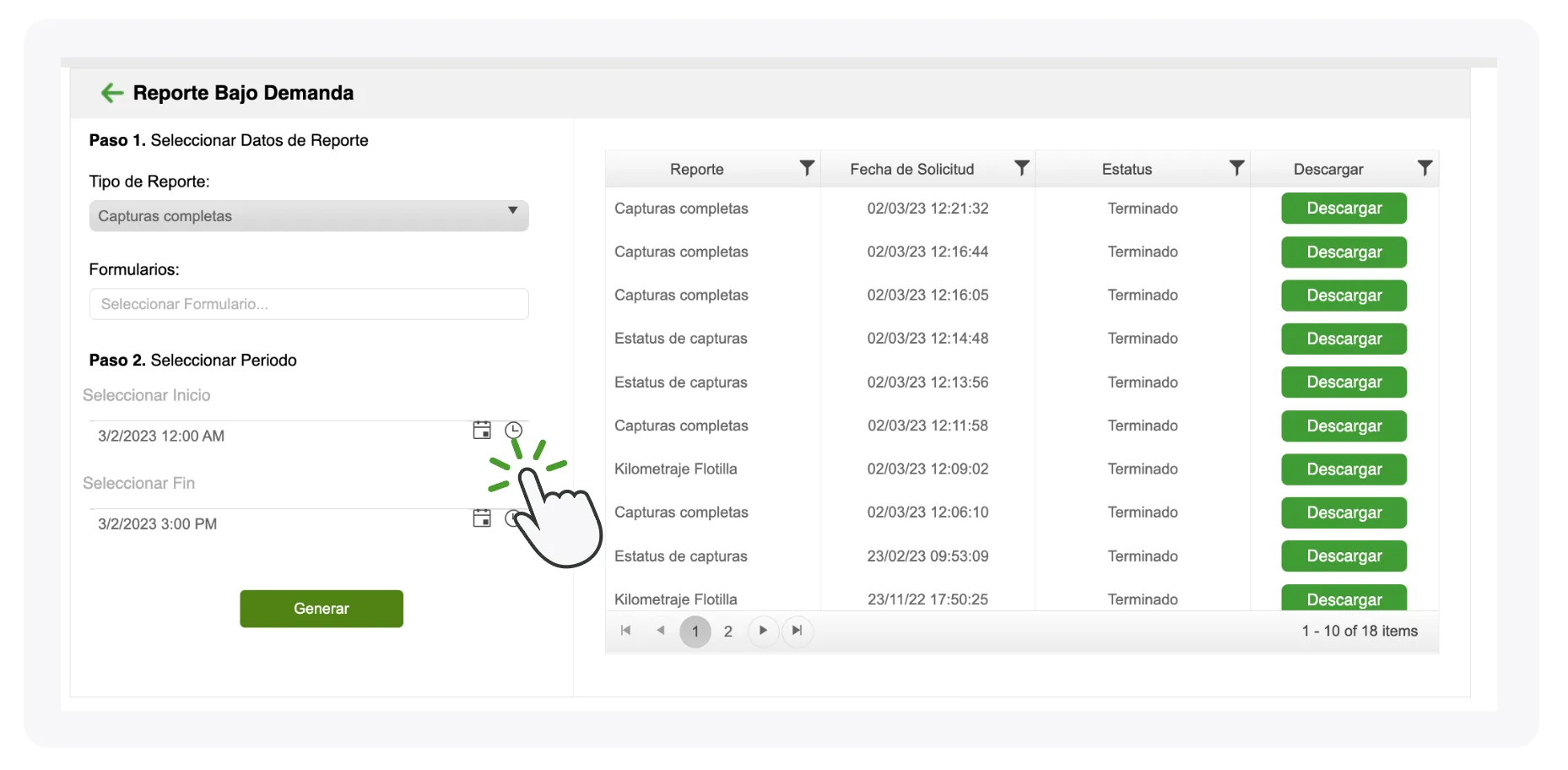Open time picker for Seleccionar Inicio
Screen dimensions: 1568x770
513,431
